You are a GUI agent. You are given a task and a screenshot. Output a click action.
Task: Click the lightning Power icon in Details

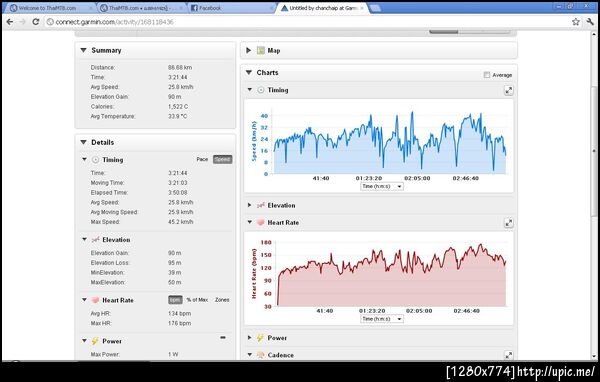tap(95, 341)
